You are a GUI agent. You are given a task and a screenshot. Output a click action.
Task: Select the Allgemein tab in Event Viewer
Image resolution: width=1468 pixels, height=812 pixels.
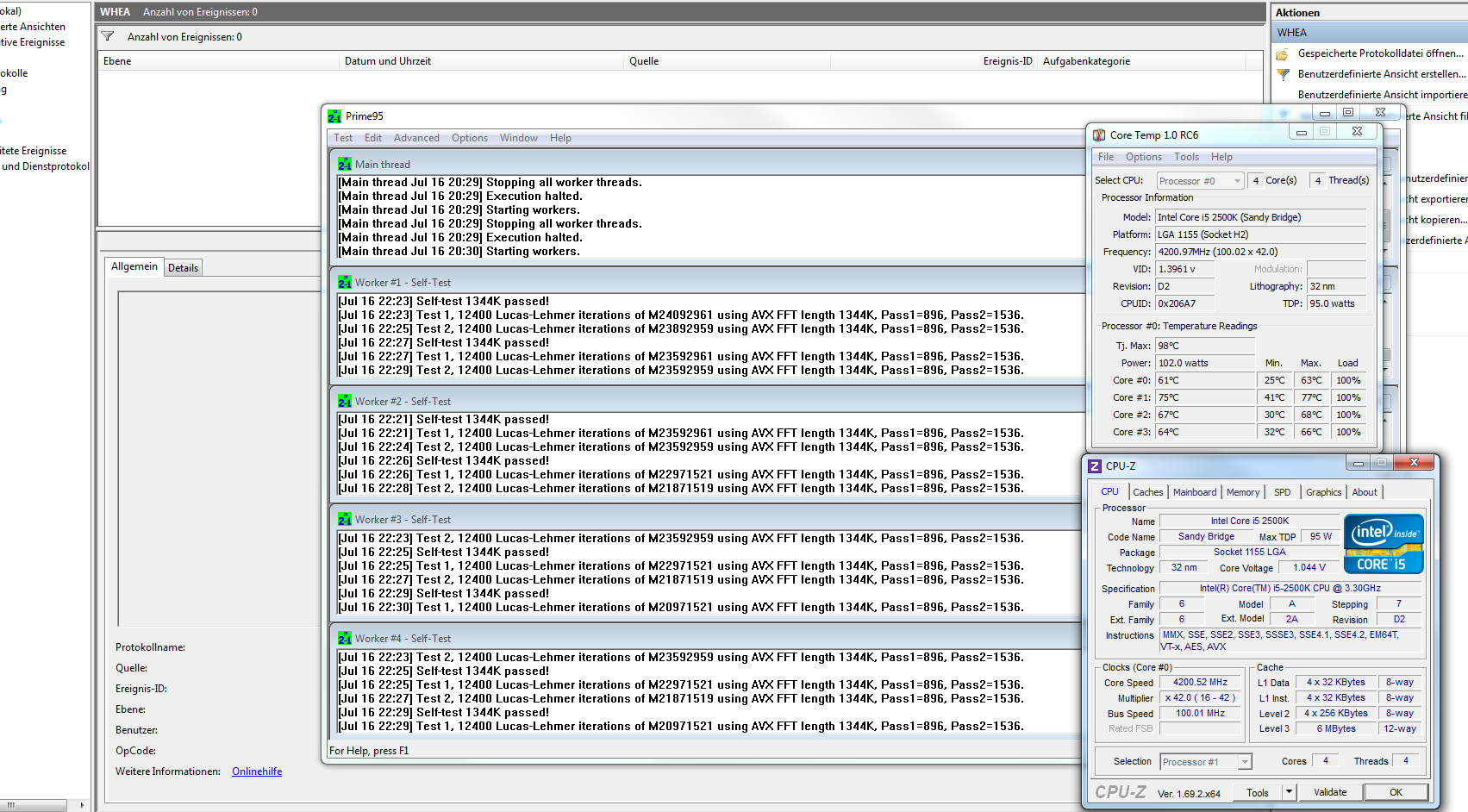coord(134,266)
